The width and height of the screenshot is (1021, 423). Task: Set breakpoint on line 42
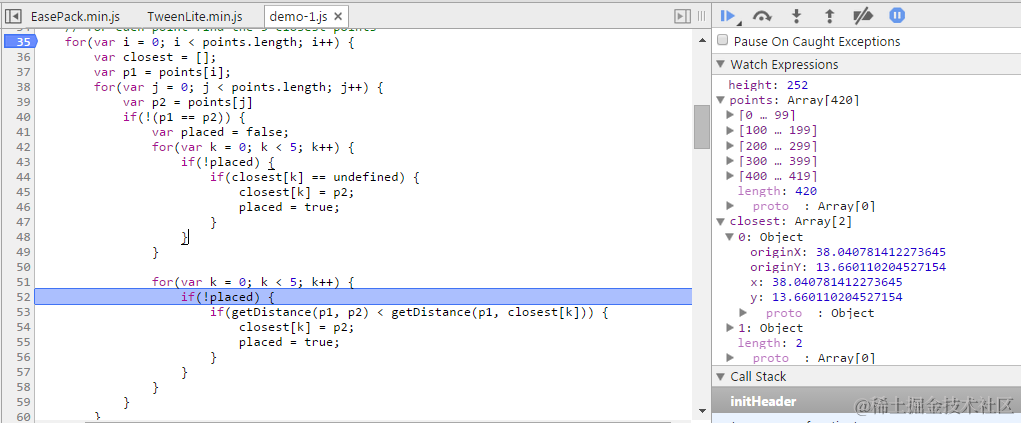tap(22, 147)
